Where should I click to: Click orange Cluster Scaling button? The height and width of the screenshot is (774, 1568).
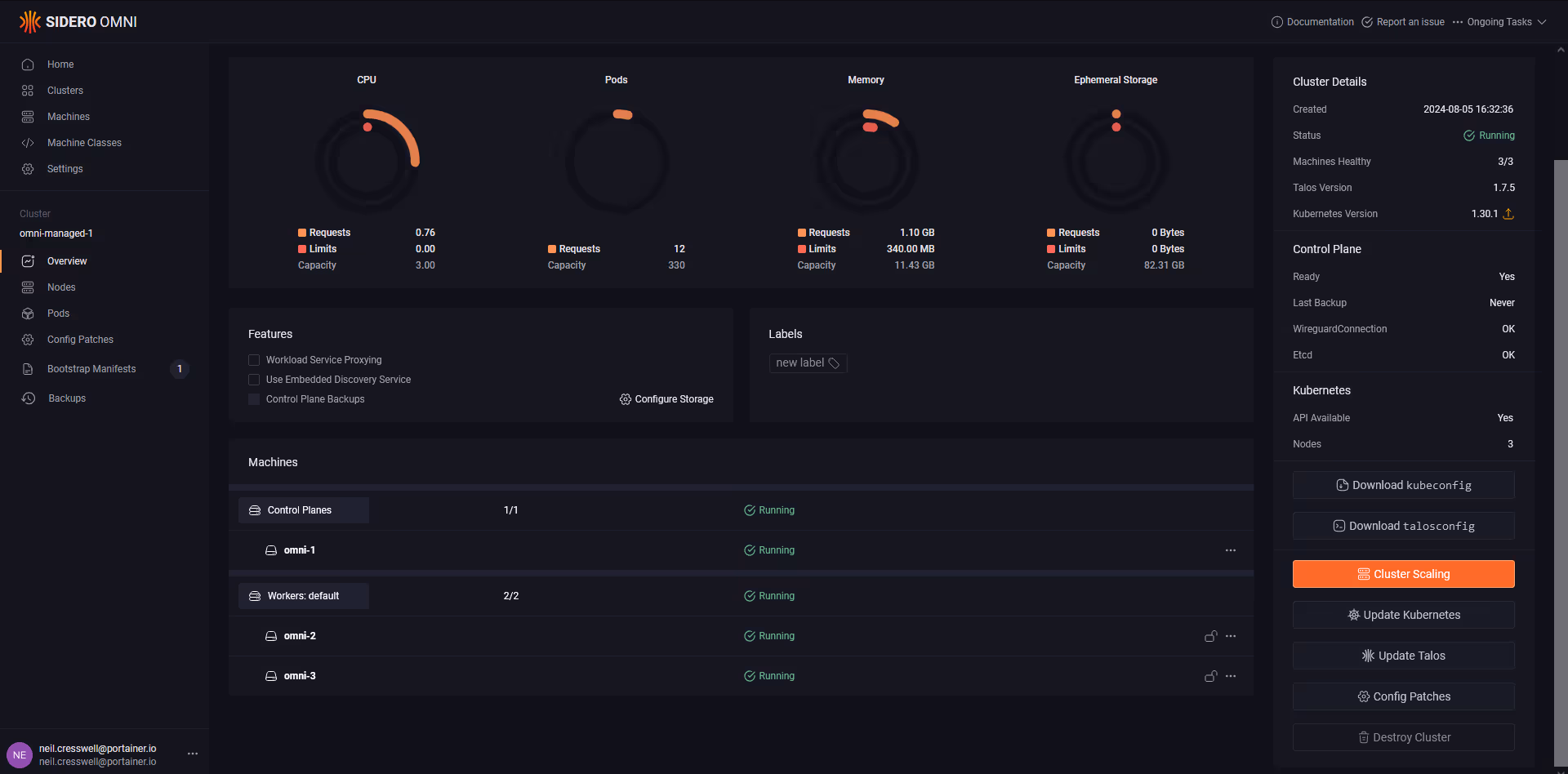(x=1403, y=574)
